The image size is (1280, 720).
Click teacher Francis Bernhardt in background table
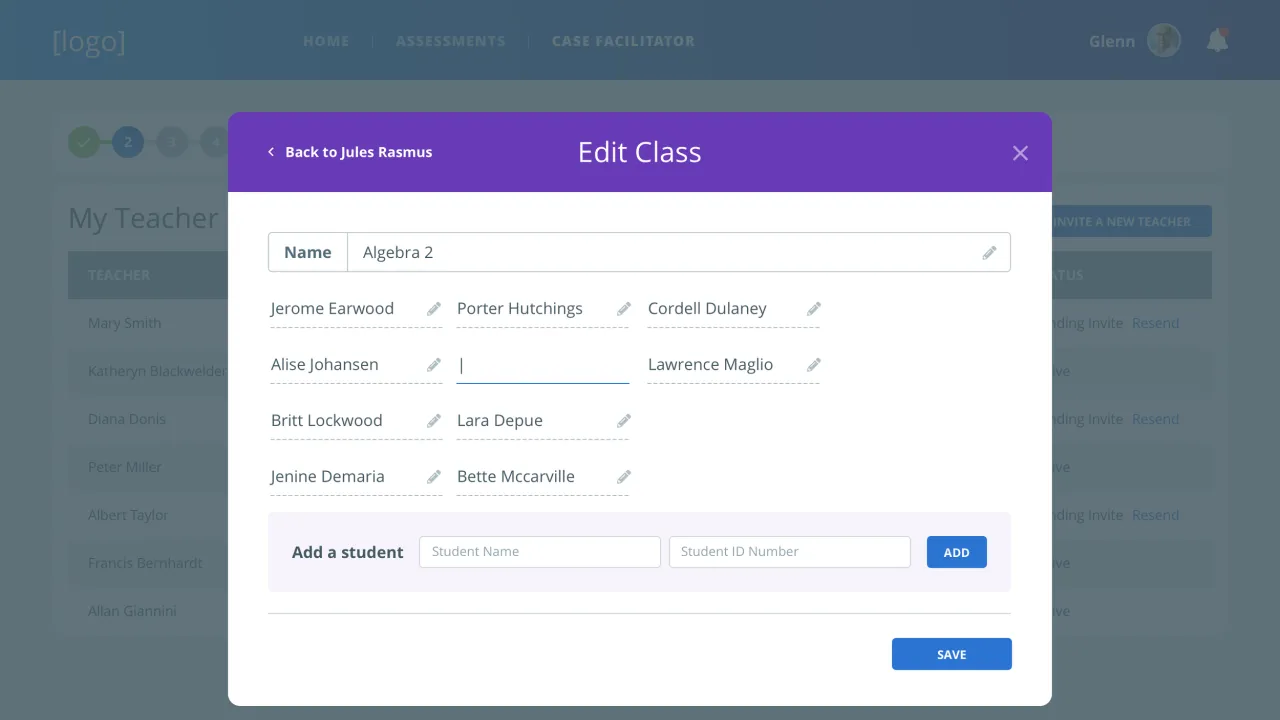click(145, 563)
